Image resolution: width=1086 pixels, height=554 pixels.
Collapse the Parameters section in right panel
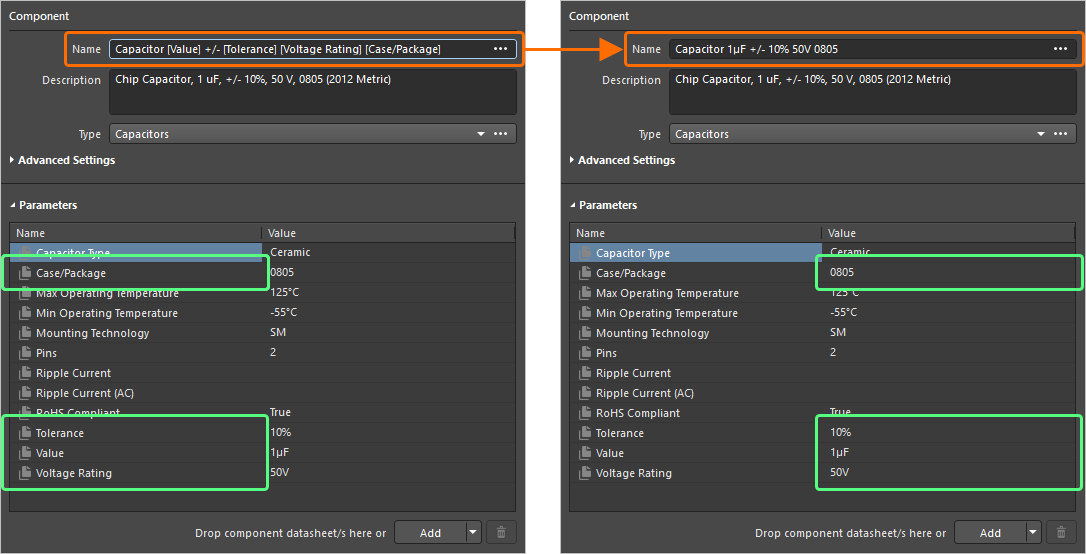(572, 205)
